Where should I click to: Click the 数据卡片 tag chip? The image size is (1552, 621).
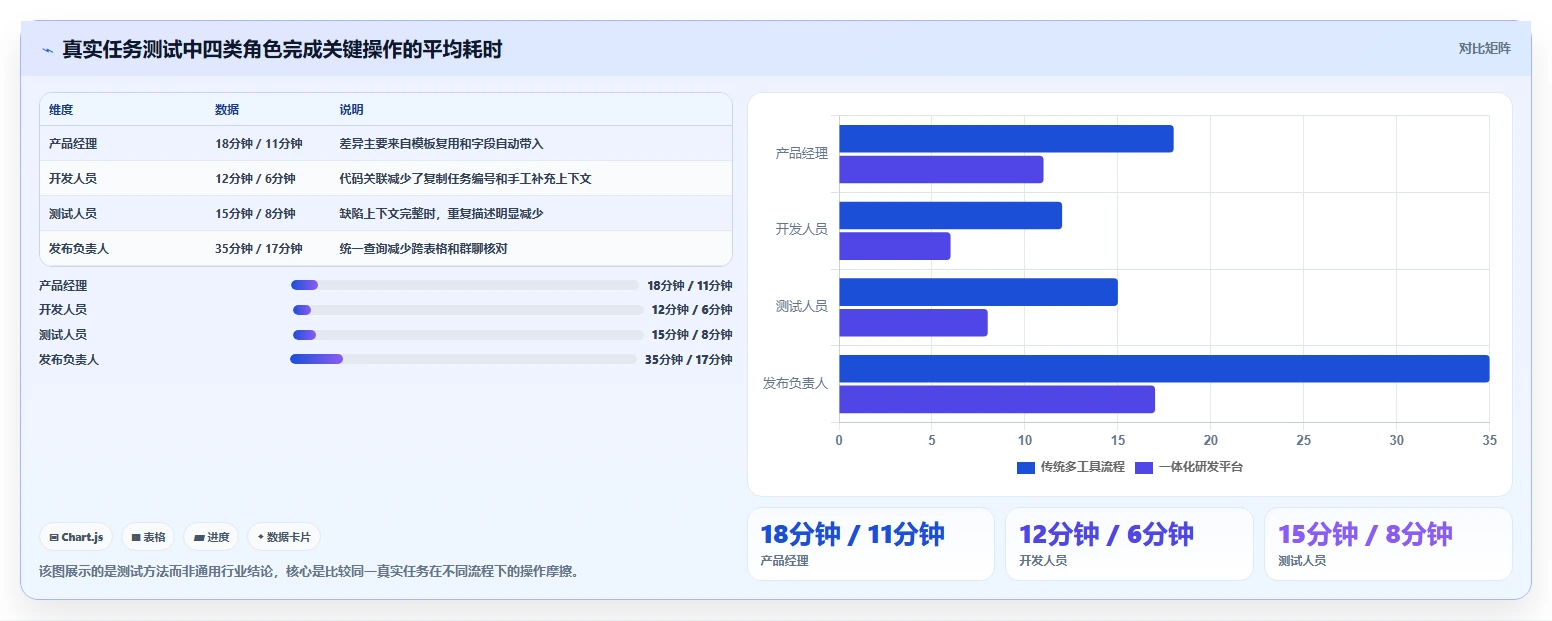point(284,537)
